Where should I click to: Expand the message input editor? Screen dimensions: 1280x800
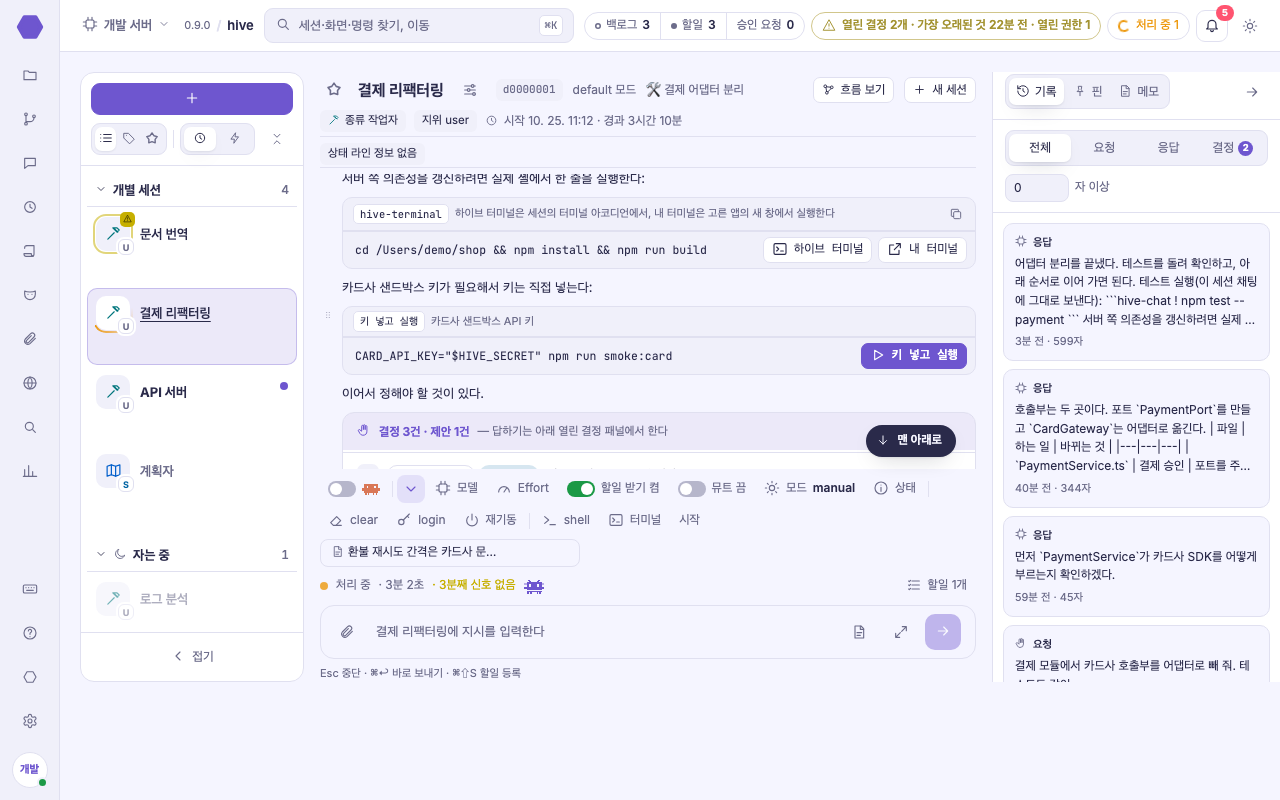pyautogui.click(x=901, y=631)
